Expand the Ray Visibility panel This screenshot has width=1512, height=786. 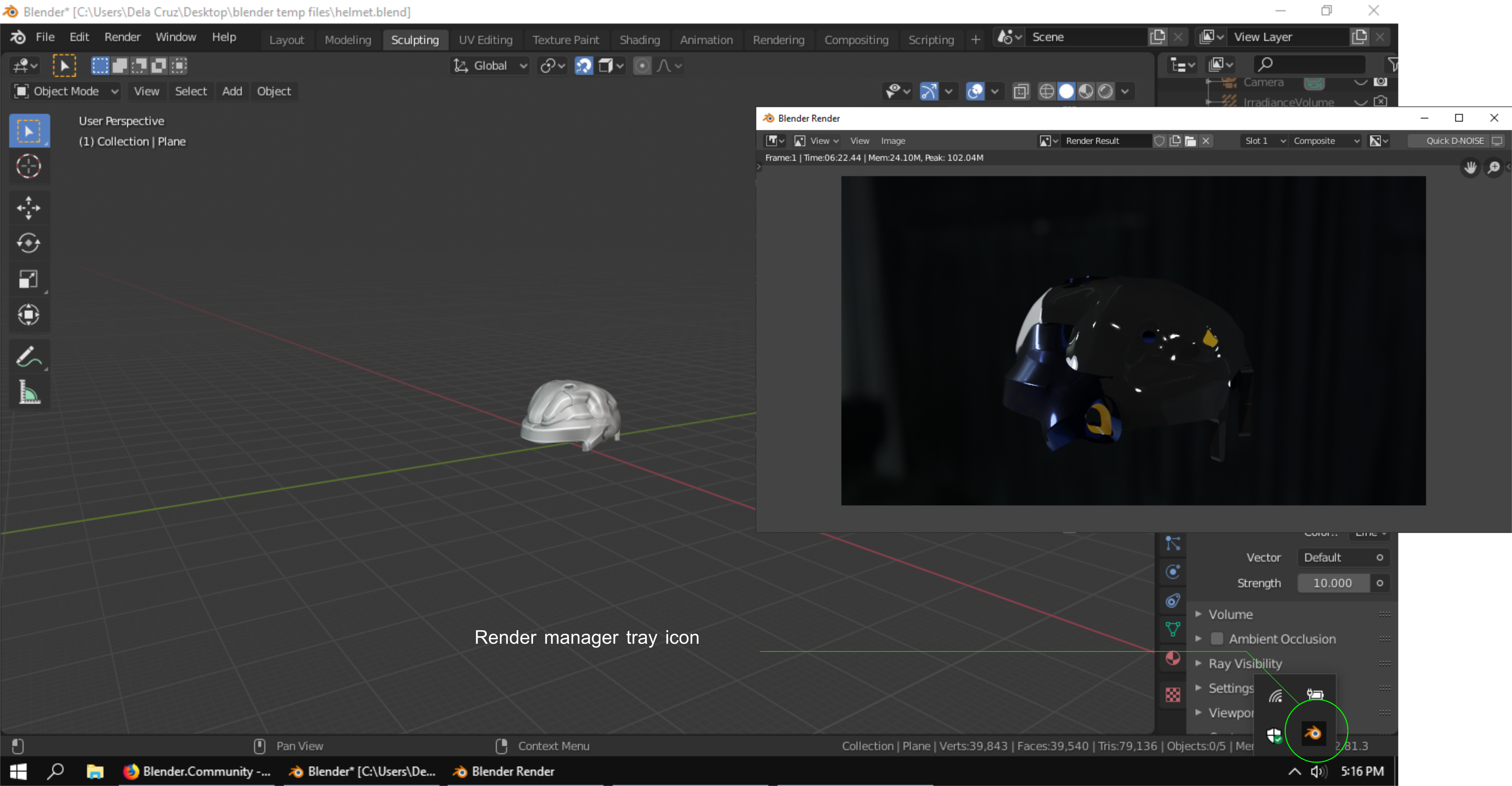1245,664
